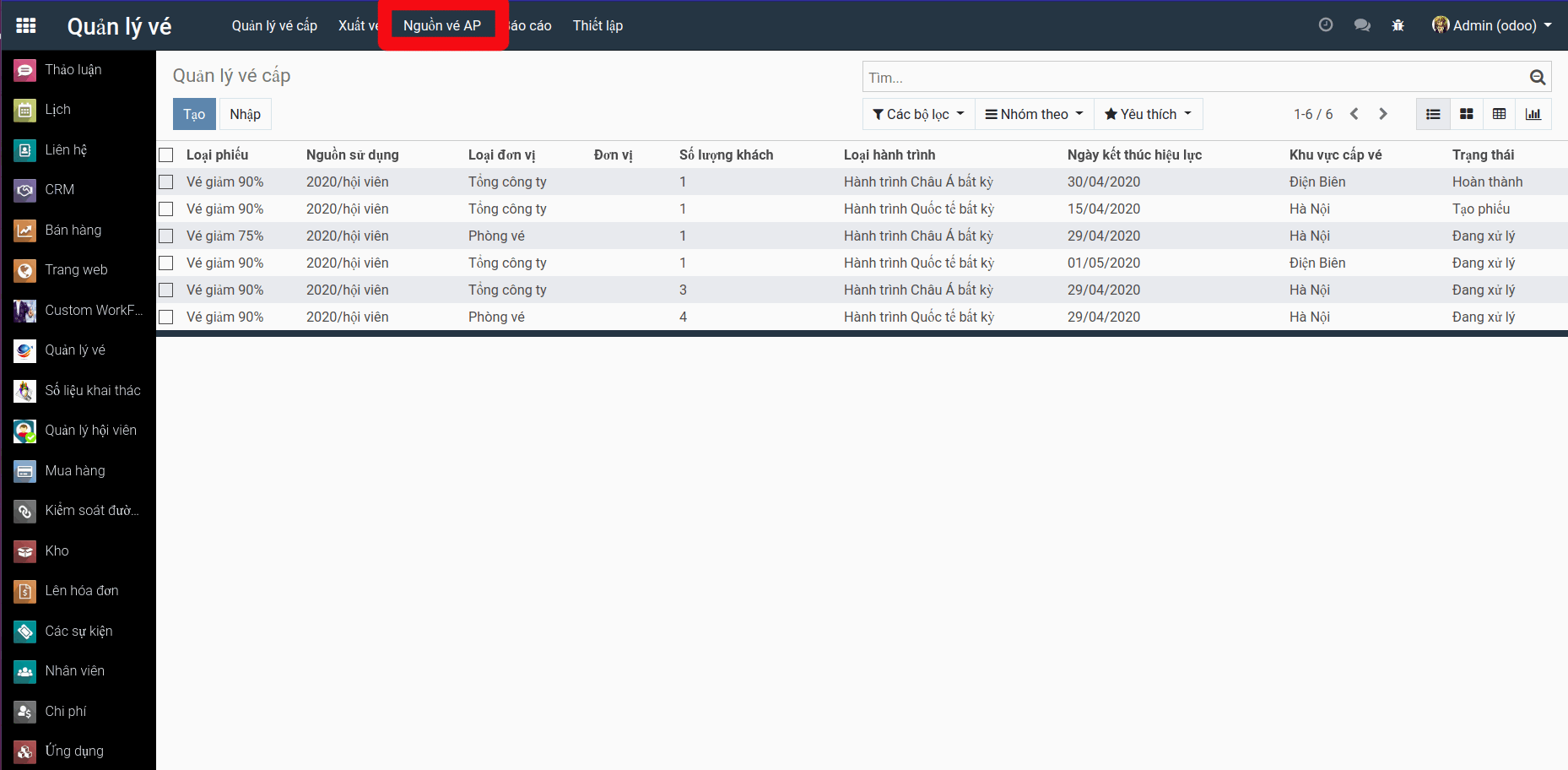
Task: Sort by Nguồn sử dụng column
Action: [x=352, y=155]
